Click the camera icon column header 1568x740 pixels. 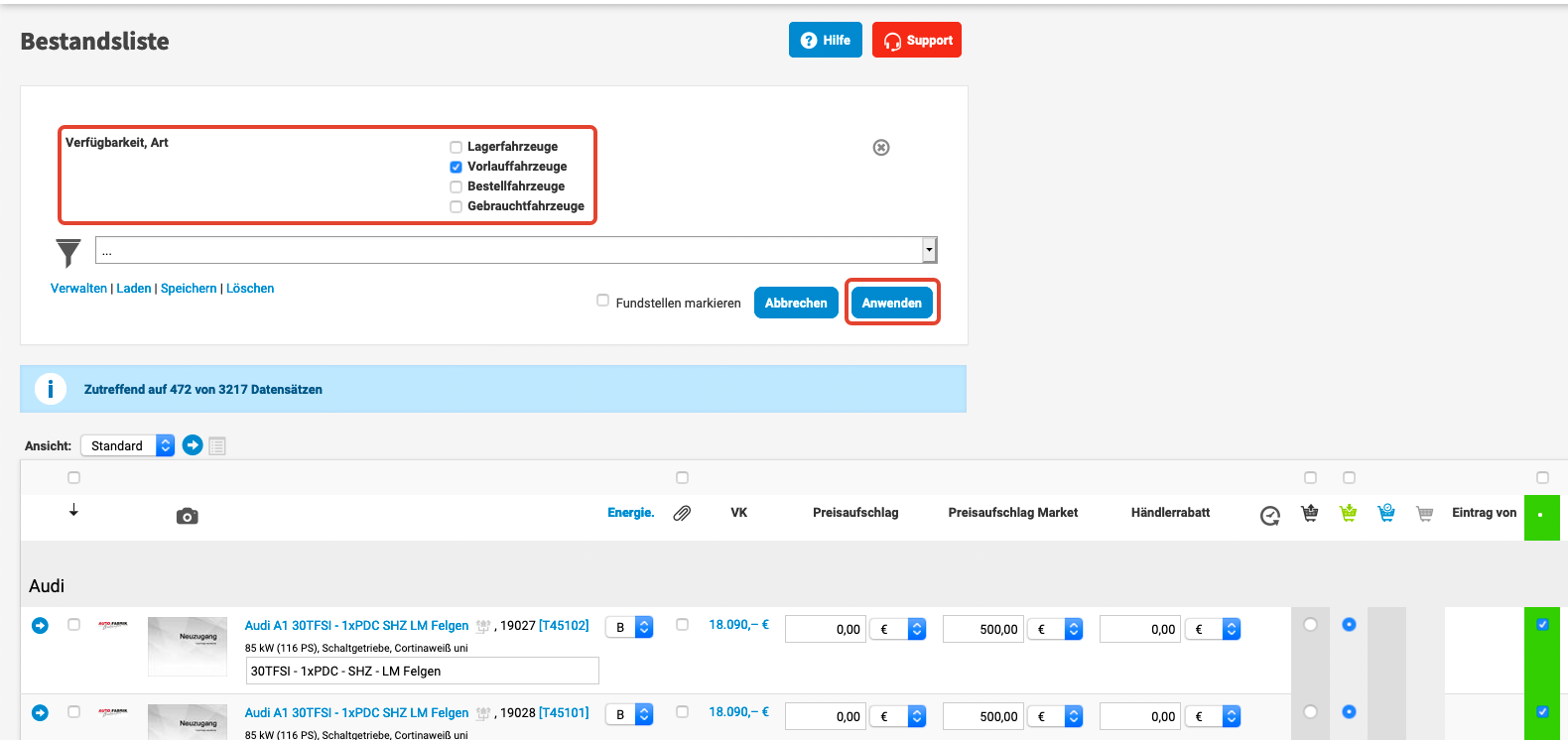click(x=187, y=516)
